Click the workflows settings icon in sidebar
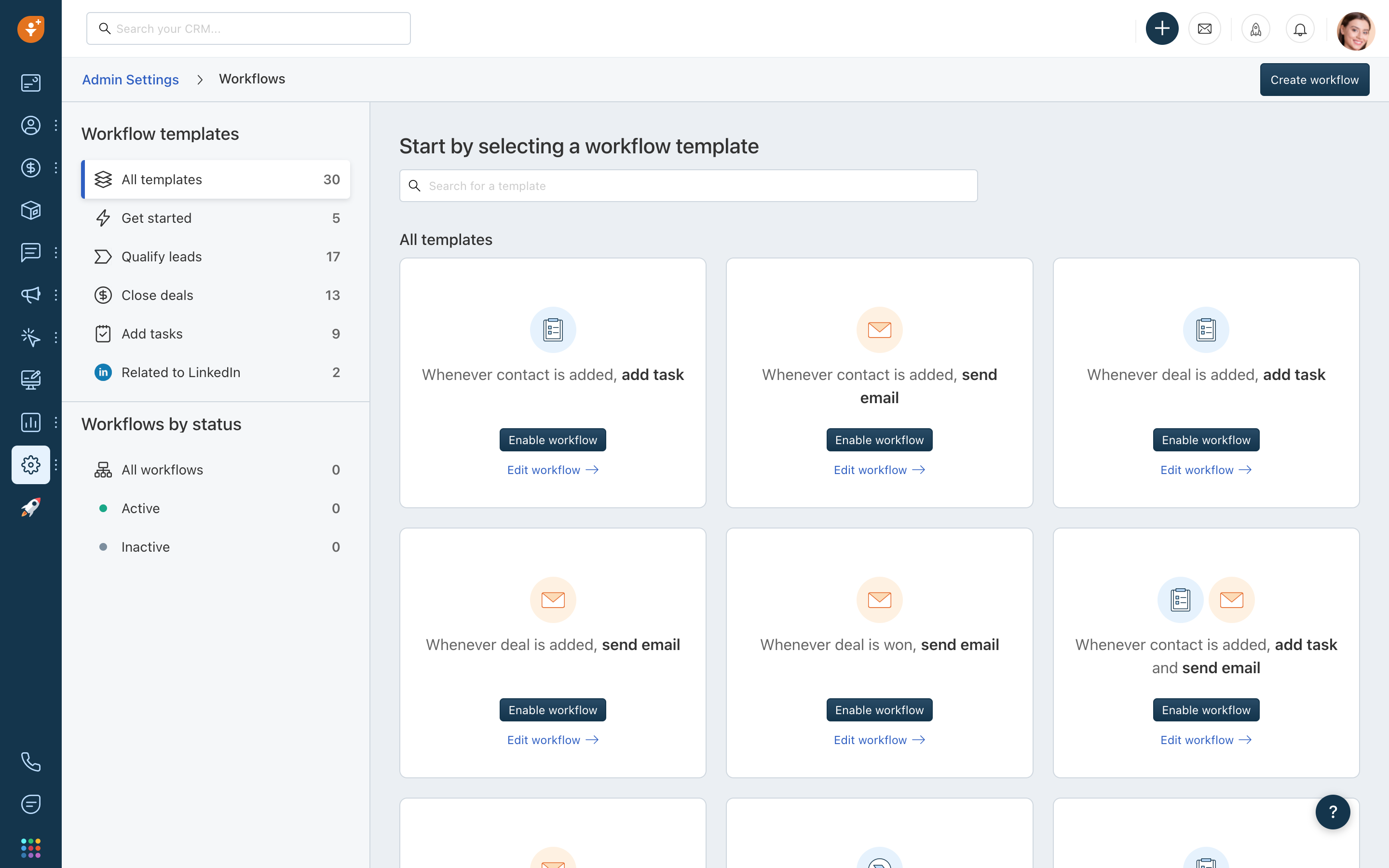1389x868 pixels. [30, 465]
